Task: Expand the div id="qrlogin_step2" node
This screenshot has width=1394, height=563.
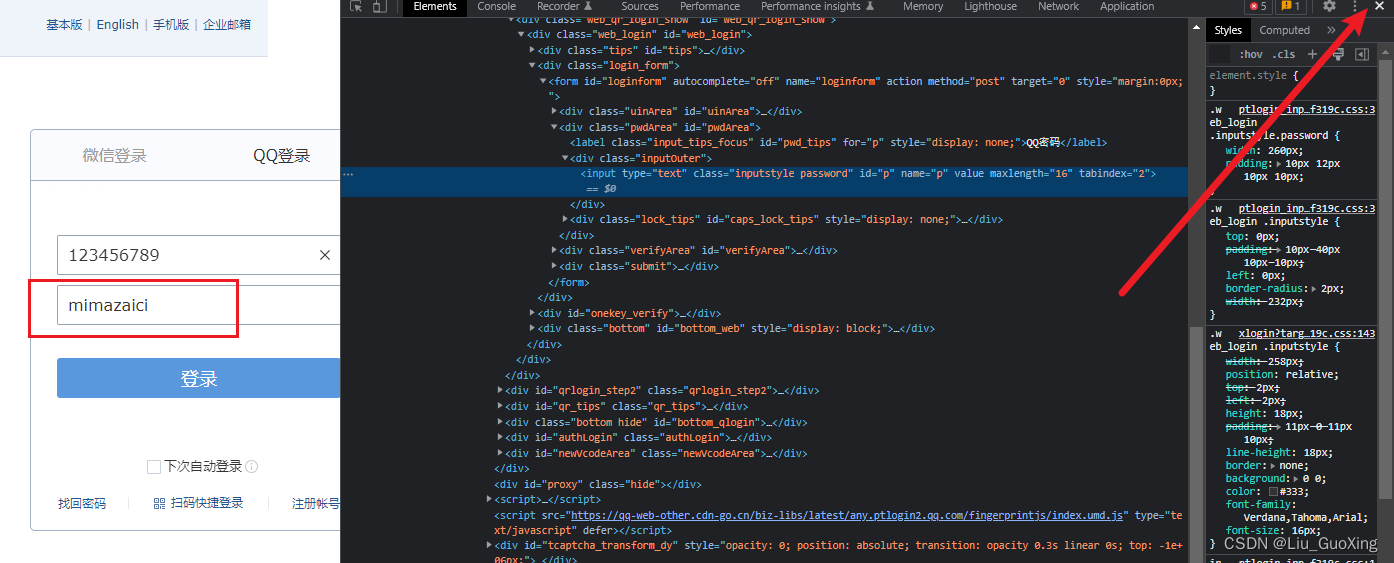Action: point(500,390)
